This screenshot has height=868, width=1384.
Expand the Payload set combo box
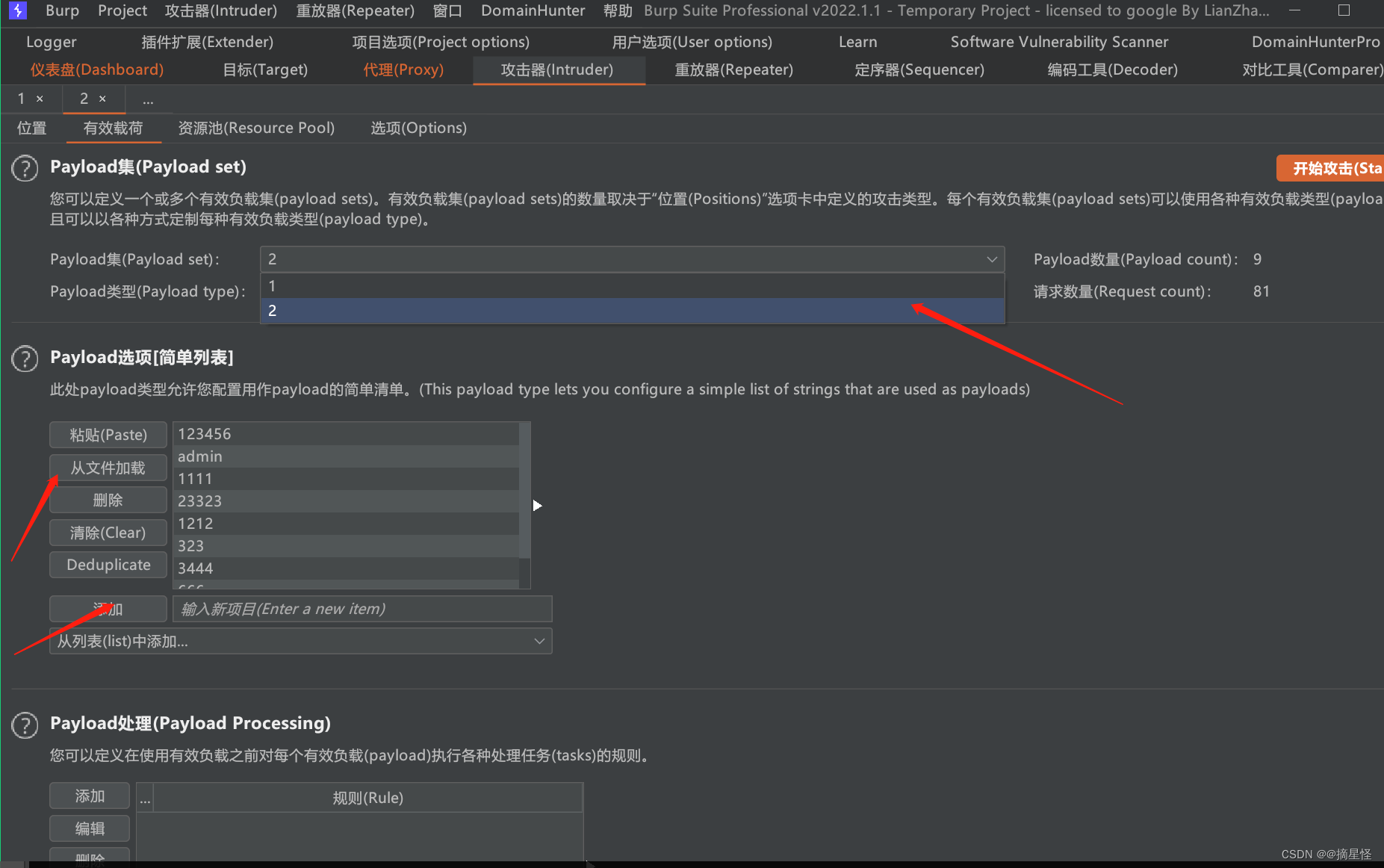(632, 259)
